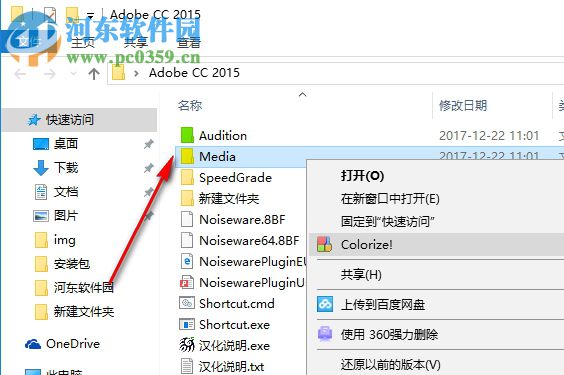Open the quick access toolbar dropdown
The height and width of the screenshot is (375, 564).
pos(91,15)
